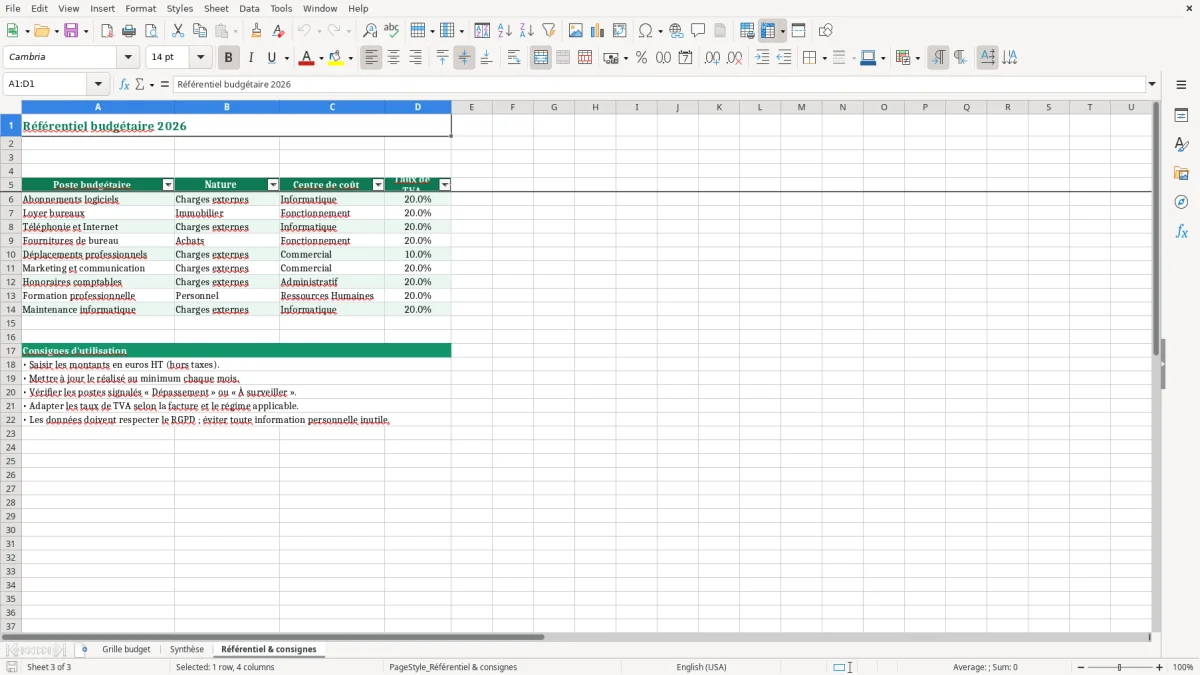This screenshot has height=675, width=1200.
Task: Toggle Underline formatting
Action: pos(272,58)
